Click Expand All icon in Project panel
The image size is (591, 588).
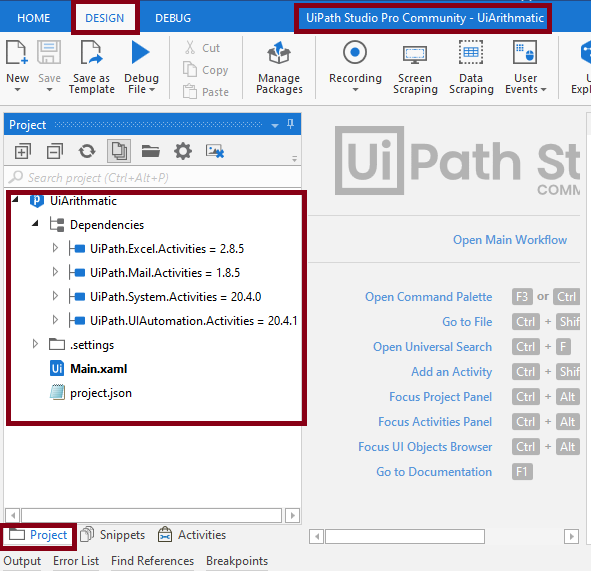click(23, 152)
